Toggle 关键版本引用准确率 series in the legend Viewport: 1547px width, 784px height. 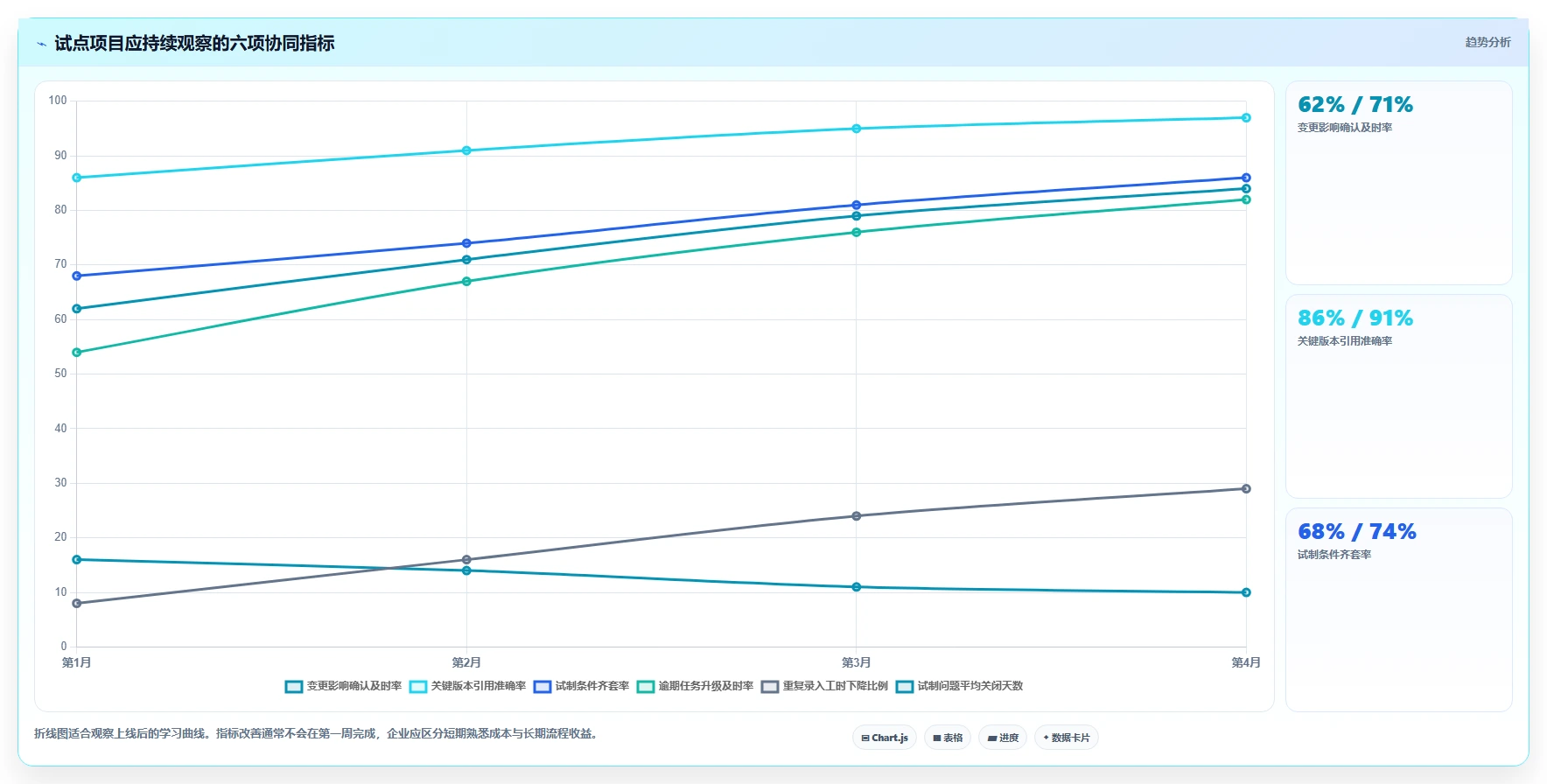[x=467, y=686]
